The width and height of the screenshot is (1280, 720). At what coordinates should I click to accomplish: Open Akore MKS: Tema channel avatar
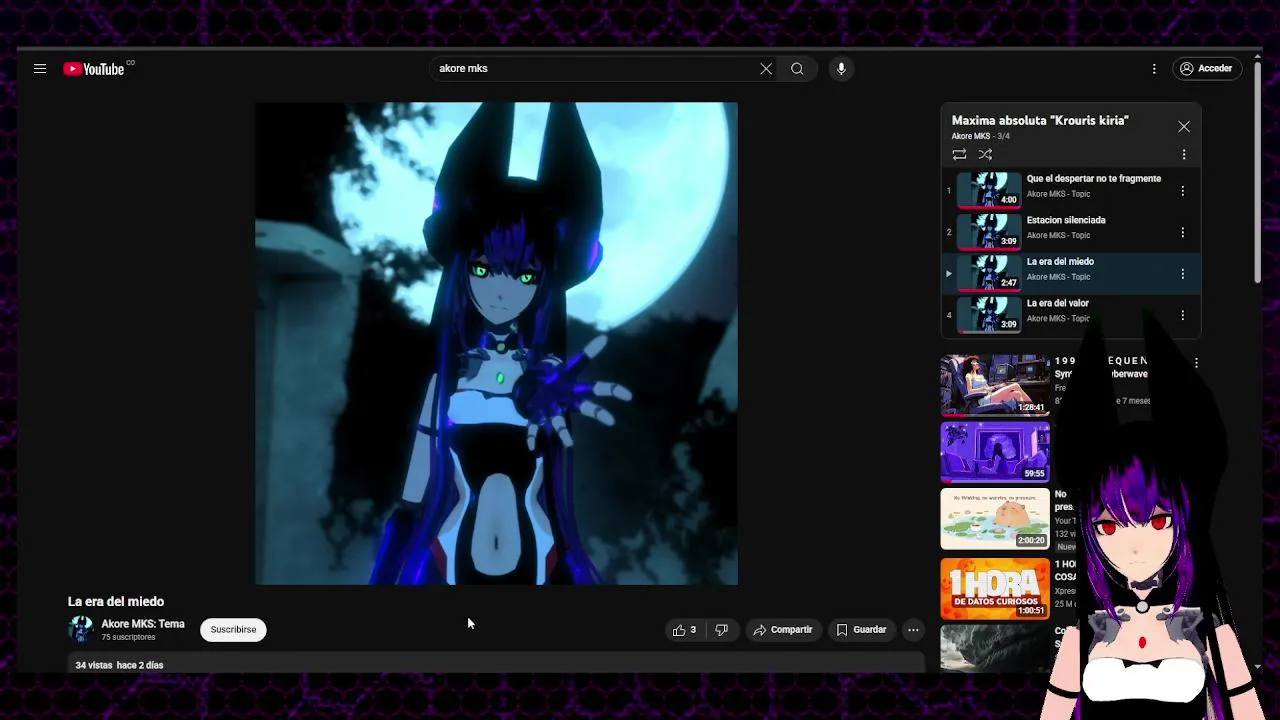[81, 629]
